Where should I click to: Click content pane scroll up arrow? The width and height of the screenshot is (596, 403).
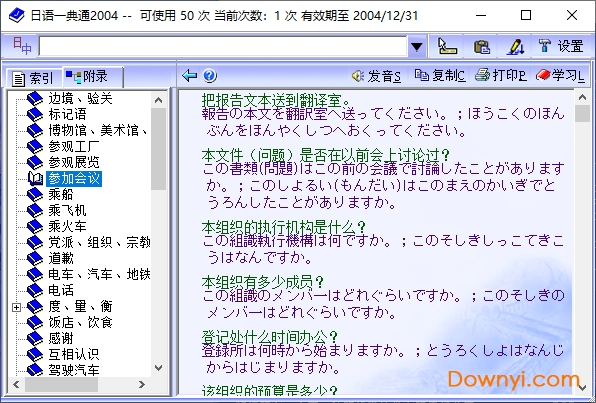pos(582,98)
